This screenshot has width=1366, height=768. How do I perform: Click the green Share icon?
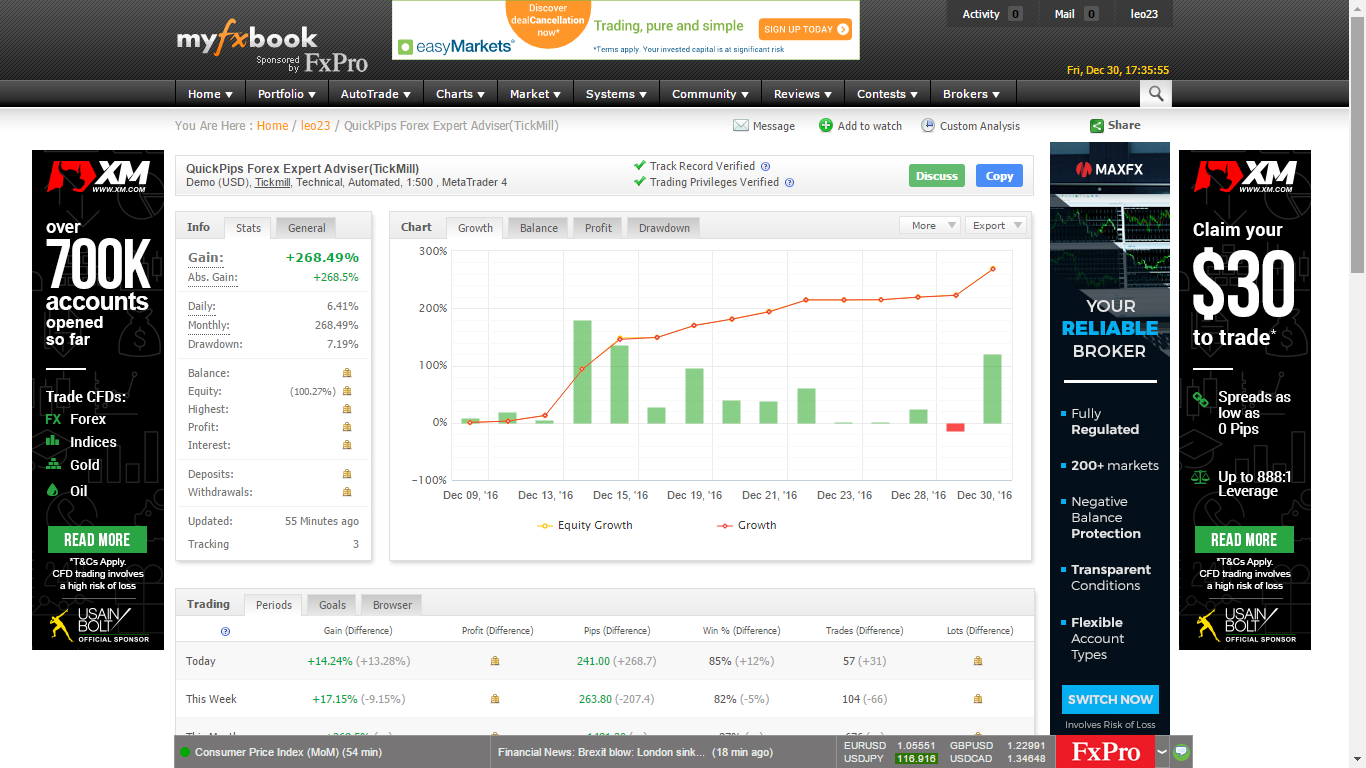pyautogui.click(x=1097, y=126)
